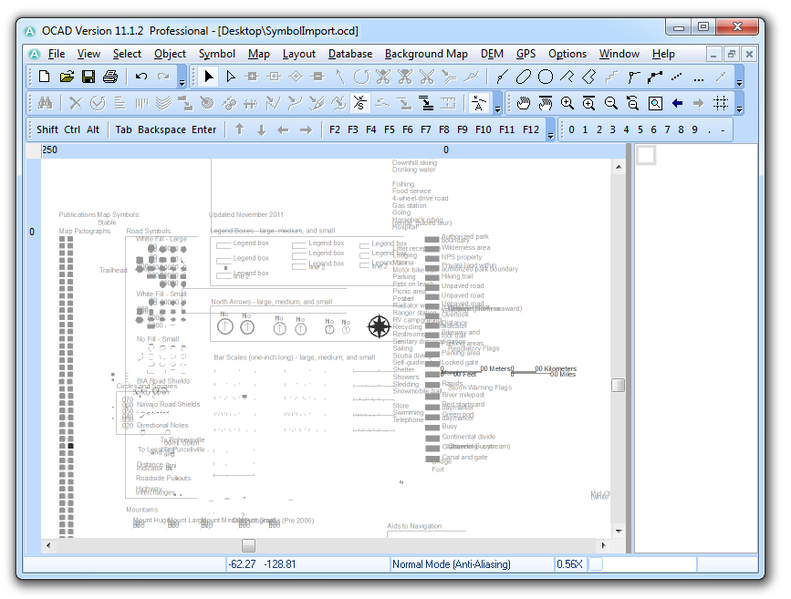Open the File menu
This screenshot has height=599, width=791.
pos(56,54)
